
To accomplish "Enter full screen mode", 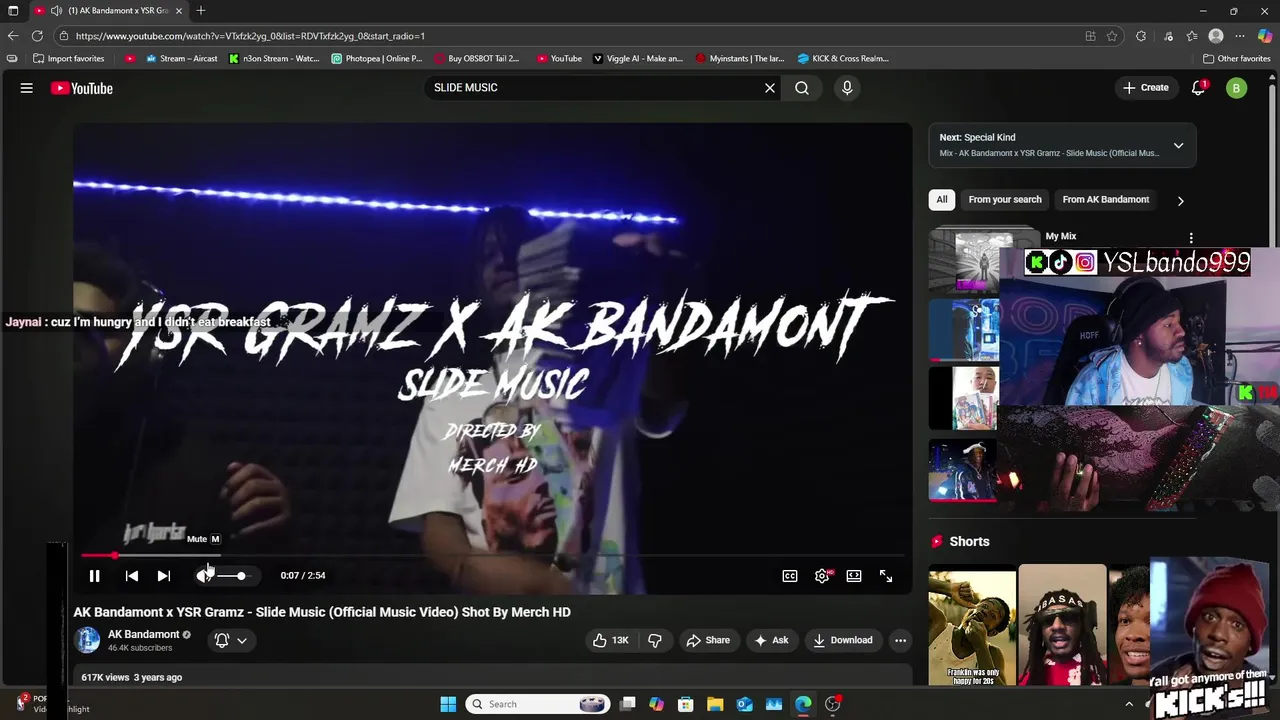I will click(x=886, y=576).
